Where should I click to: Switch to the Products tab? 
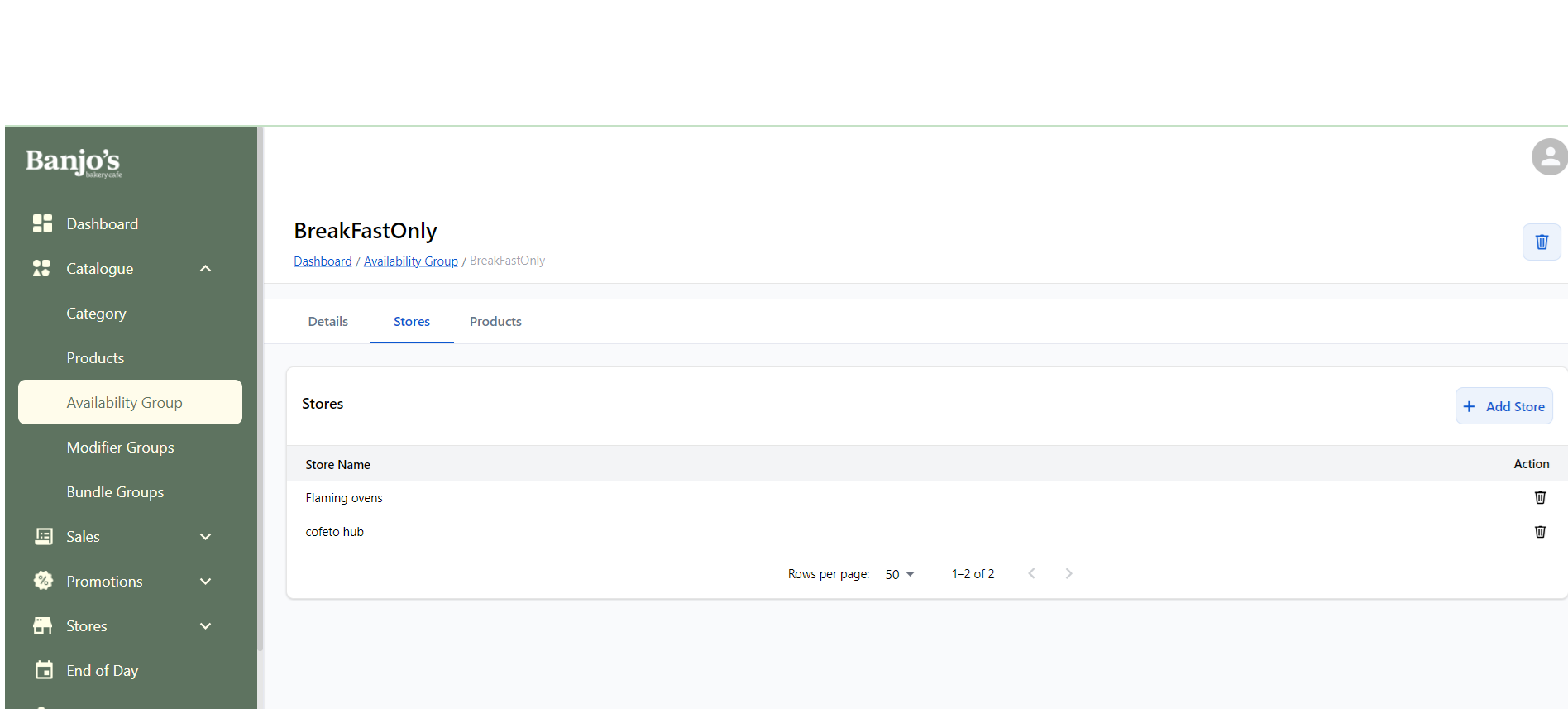[x=495, y=322]
